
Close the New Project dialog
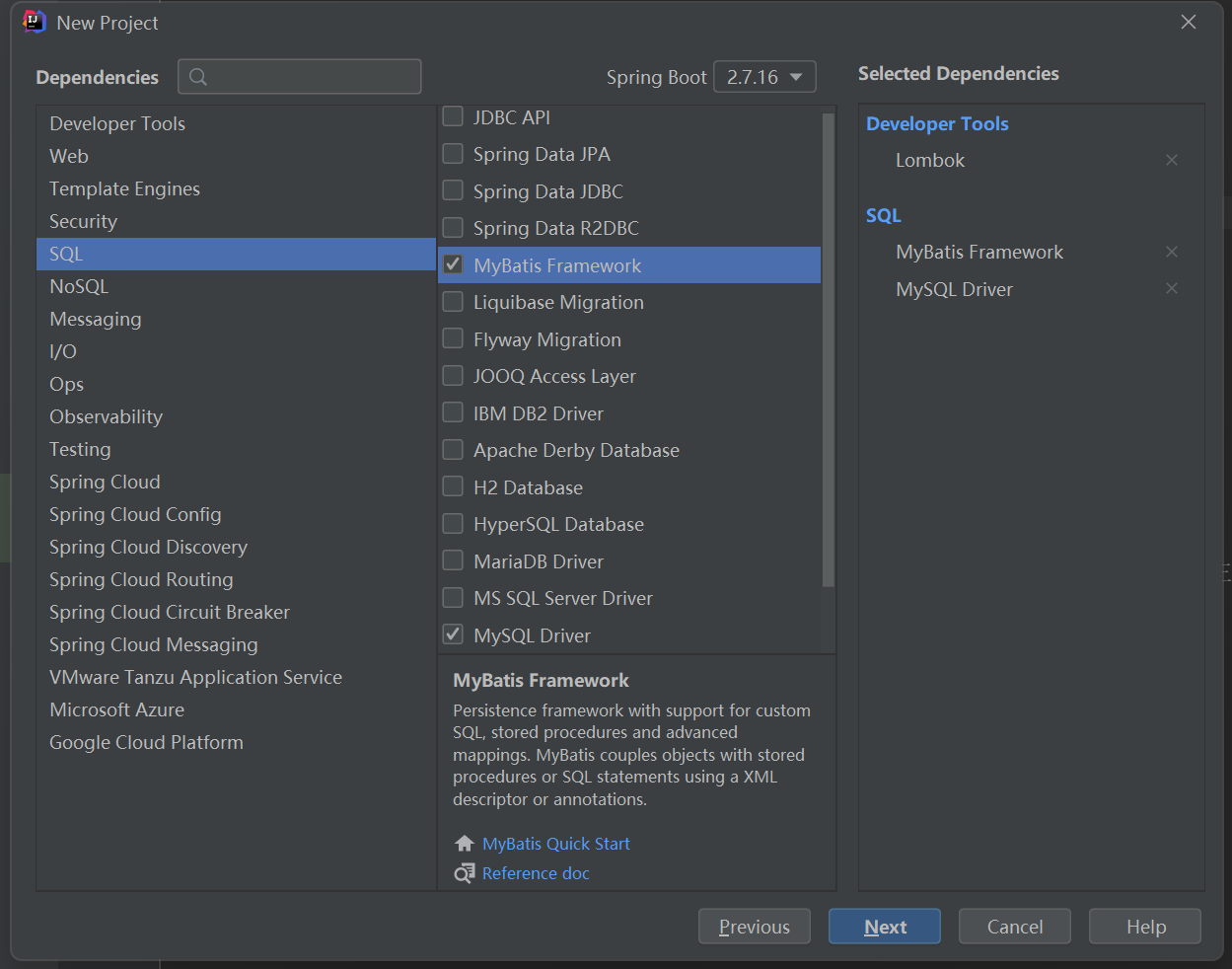pyautogui.click(x=1188, y=22)
